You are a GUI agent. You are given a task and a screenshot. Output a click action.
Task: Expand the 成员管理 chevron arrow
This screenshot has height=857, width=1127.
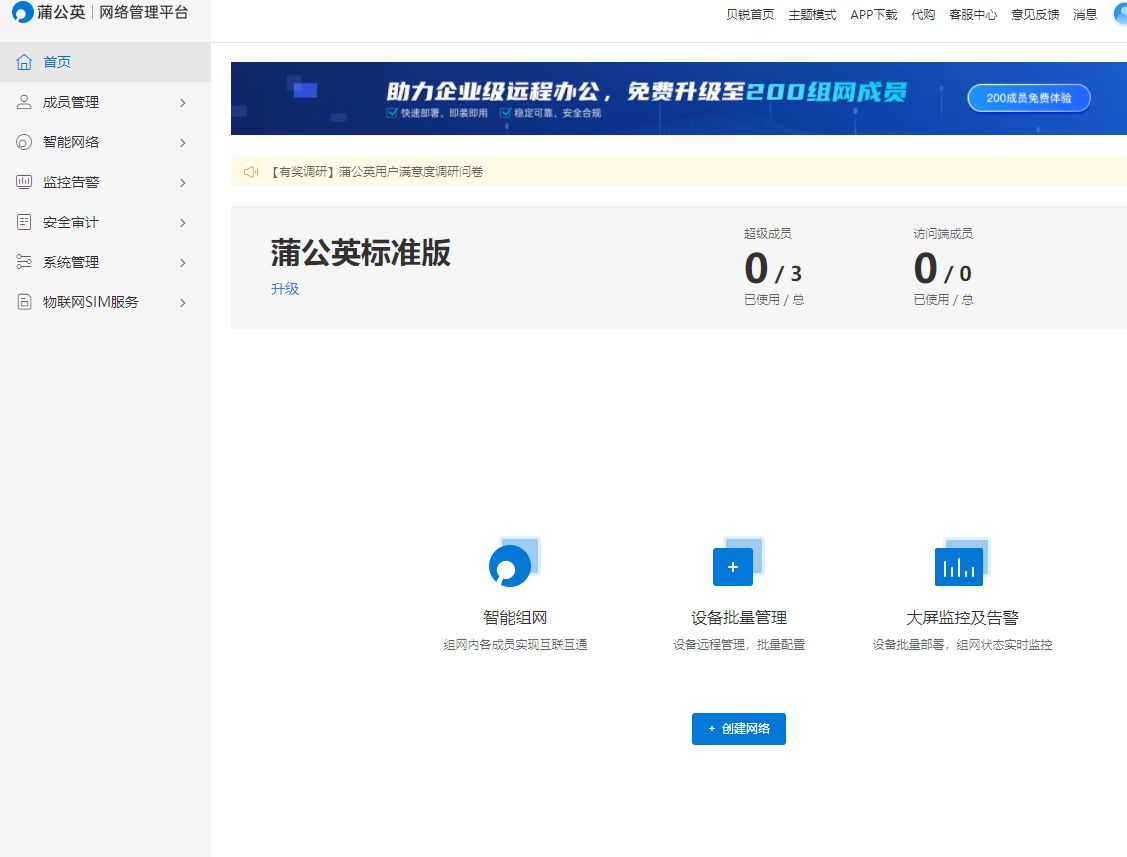183,102
